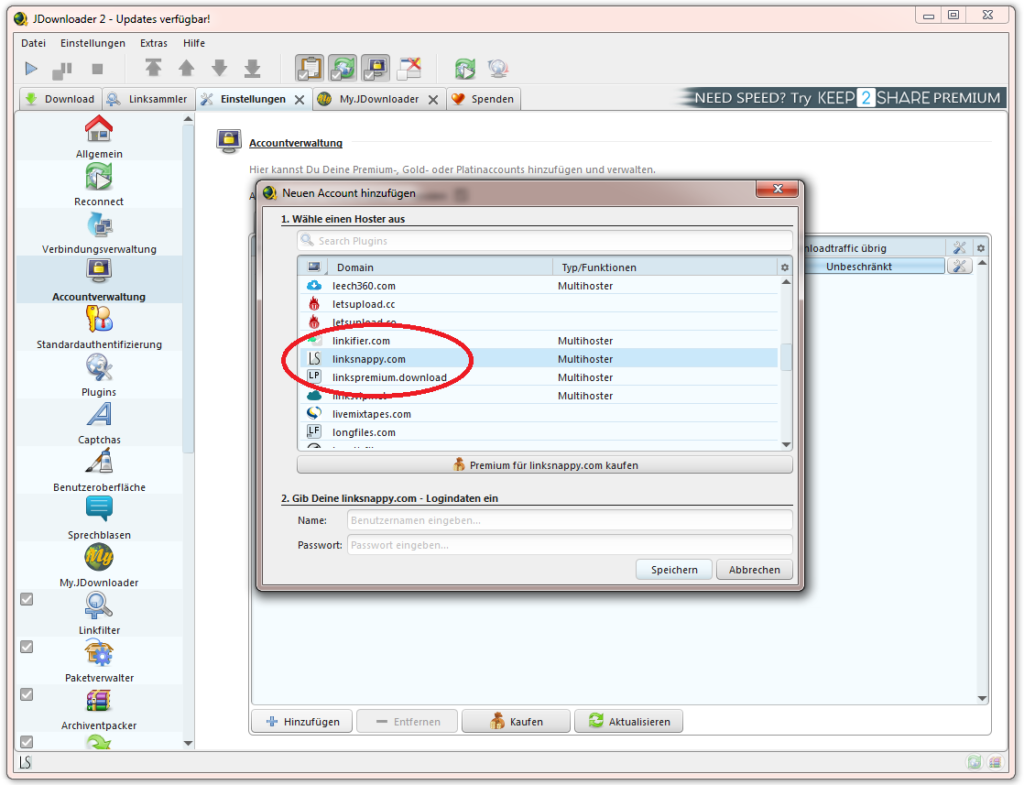The height and width of the screenshot is (785, 1024).
Task: Close the Einstellungen tab
Action: tap(299, 100)
